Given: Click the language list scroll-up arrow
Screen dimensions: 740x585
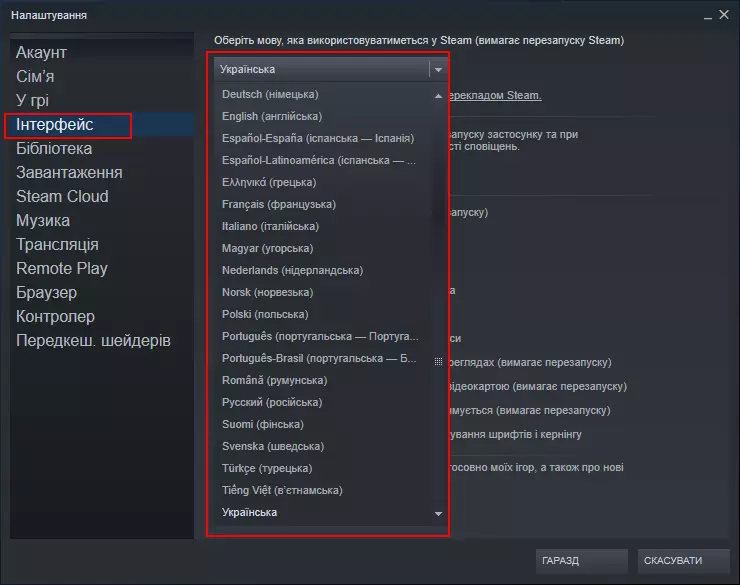Looking at the screenshot, I should (438, 96).
